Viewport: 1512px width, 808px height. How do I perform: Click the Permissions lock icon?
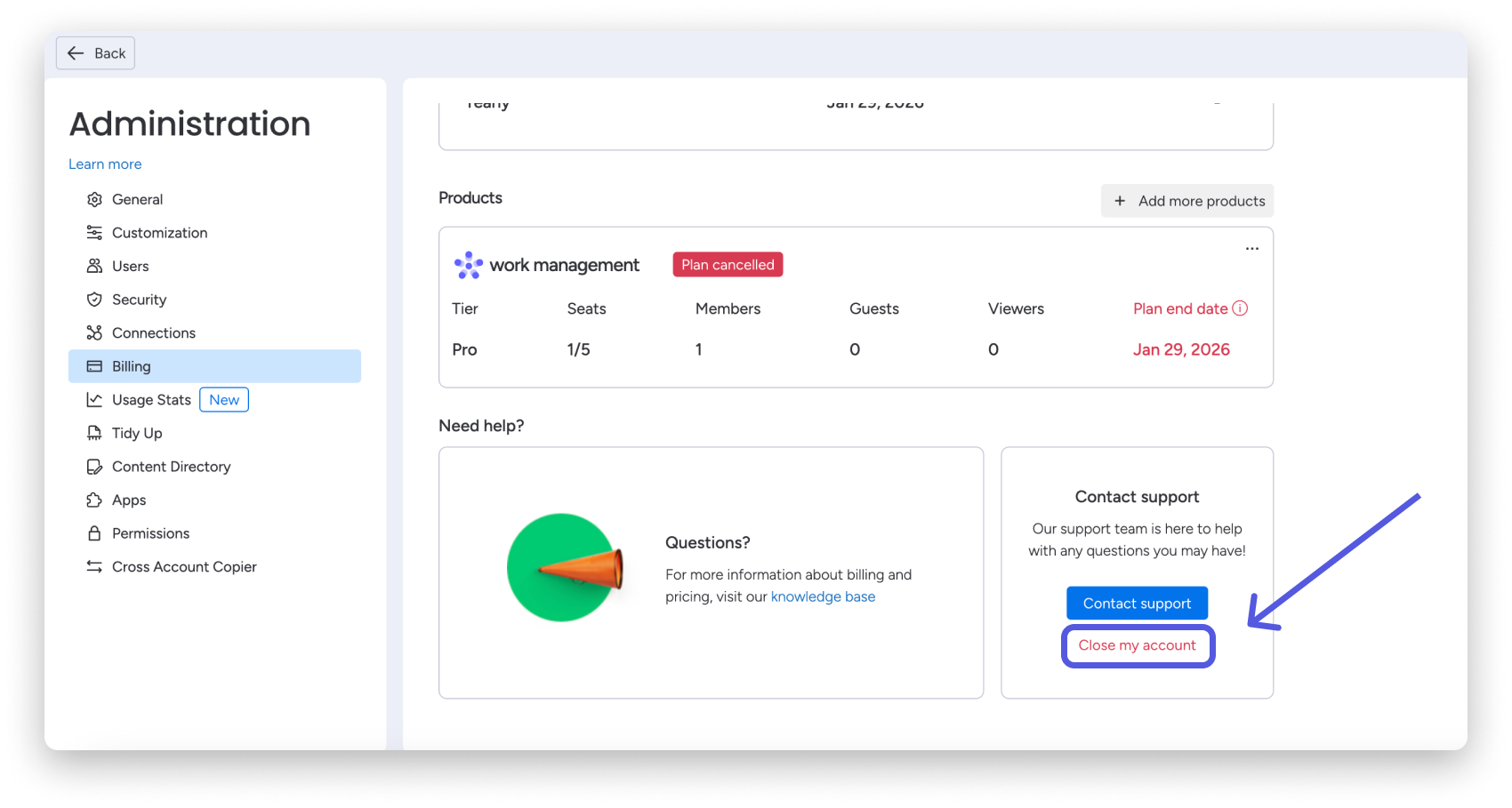pos(94,533)
